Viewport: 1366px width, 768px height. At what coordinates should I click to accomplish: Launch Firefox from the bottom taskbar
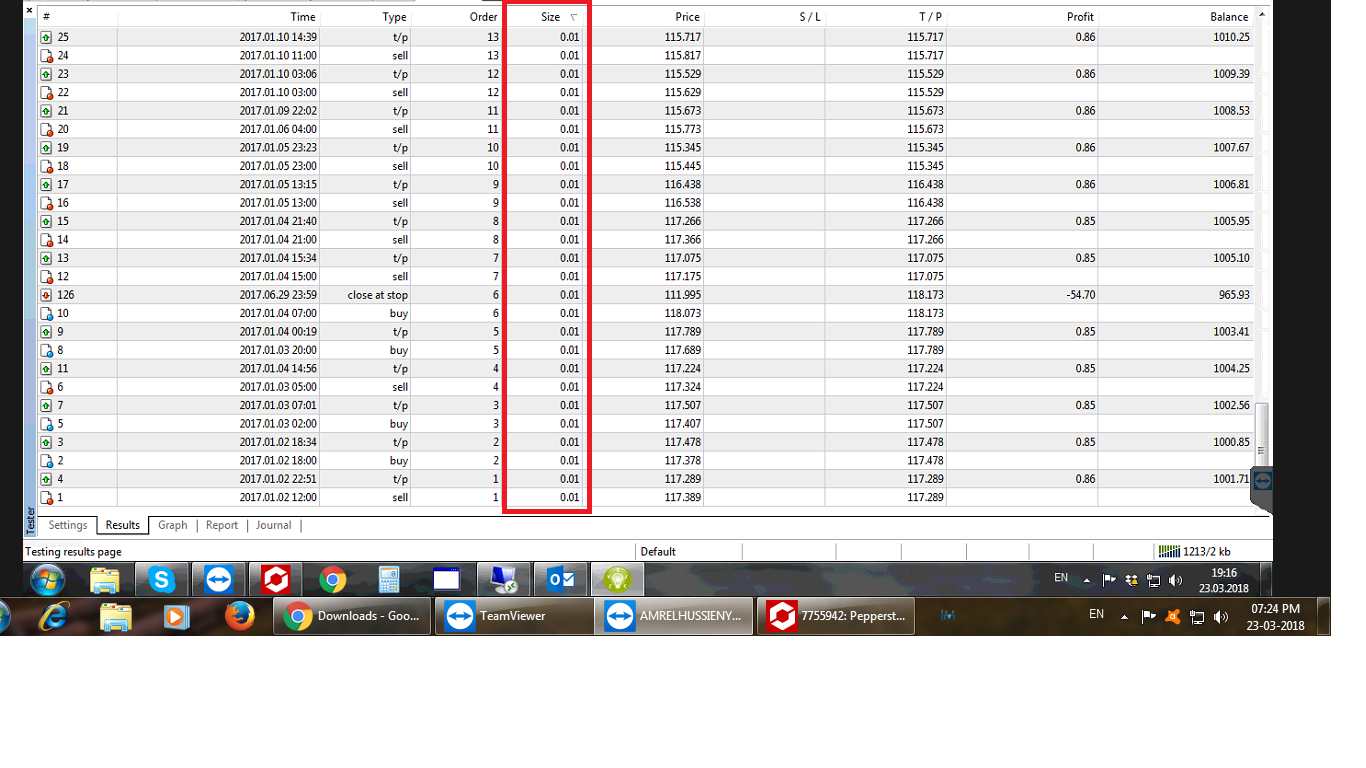239,616
